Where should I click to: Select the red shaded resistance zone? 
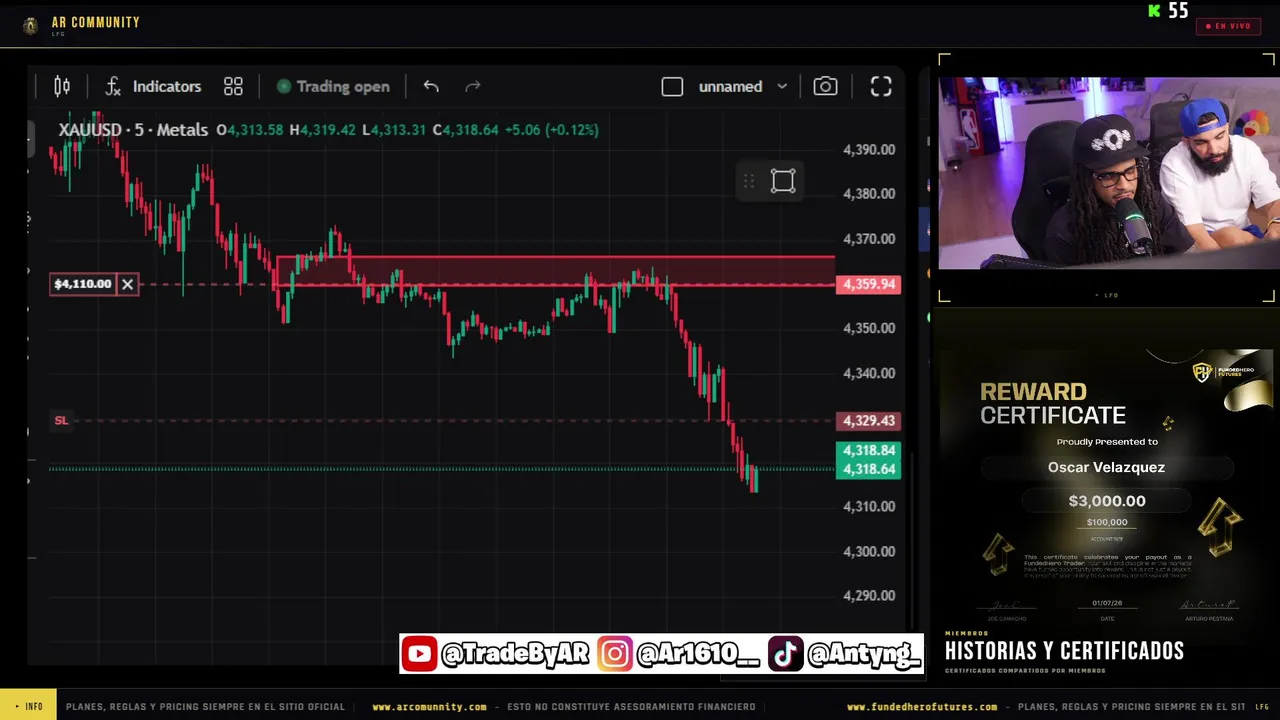pos(555,270)
